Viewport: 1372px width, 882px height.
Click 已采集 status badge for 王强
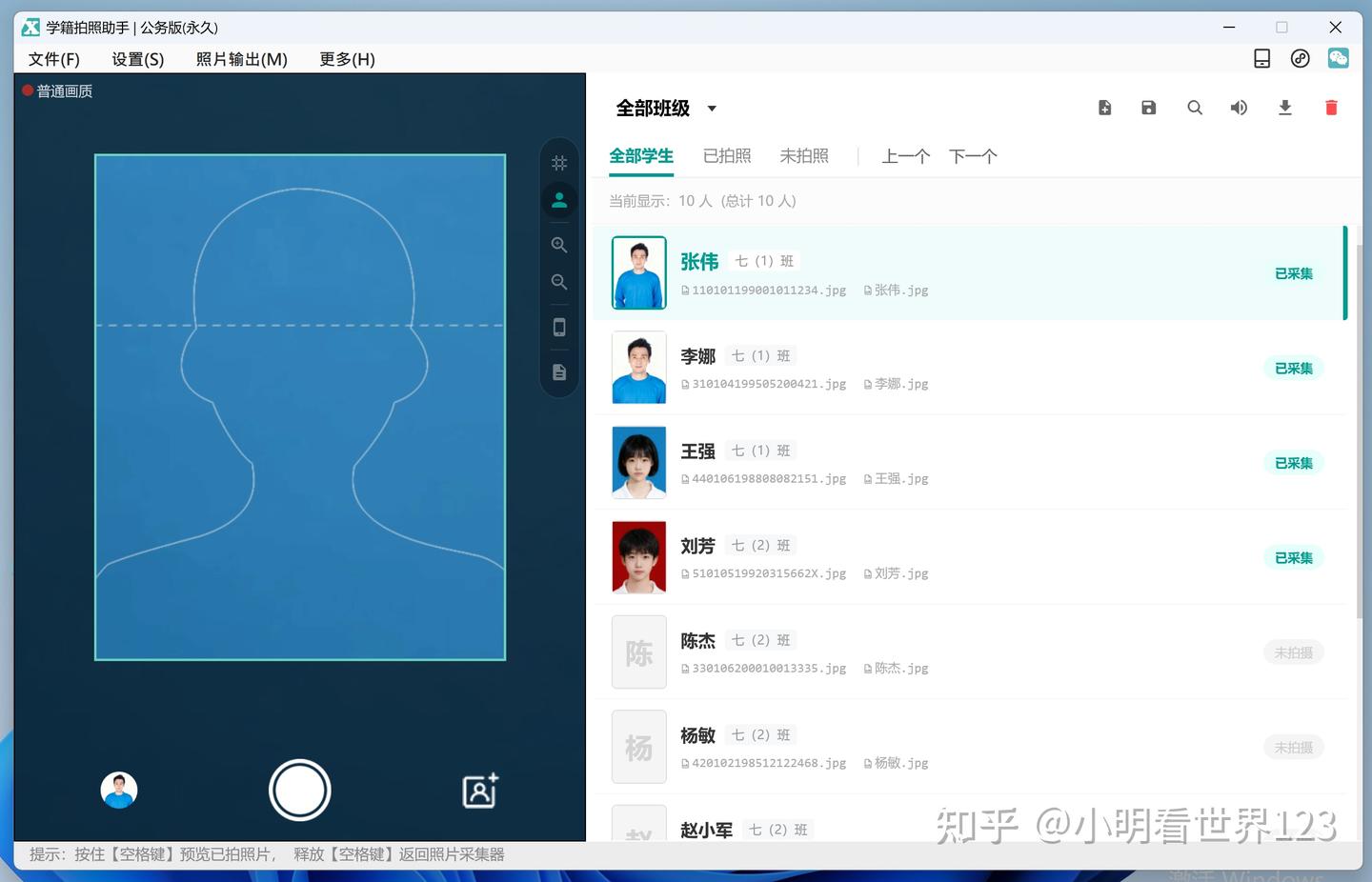pyautogui.click(x=1294, y=463)
